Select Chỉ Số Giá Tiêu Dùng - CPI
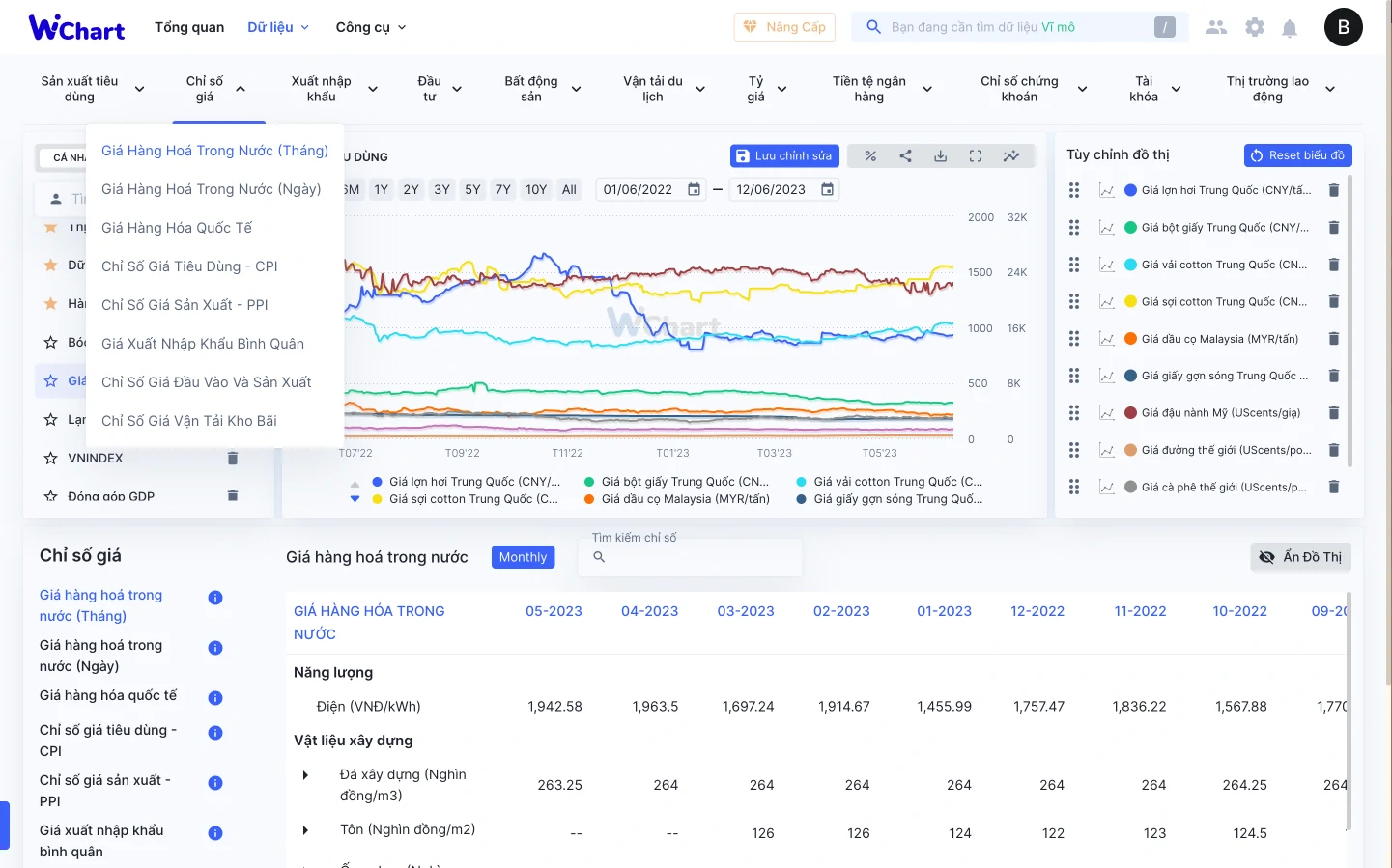Image resolution: width=1392 pixels, height=868 pixels. [189, 266]
